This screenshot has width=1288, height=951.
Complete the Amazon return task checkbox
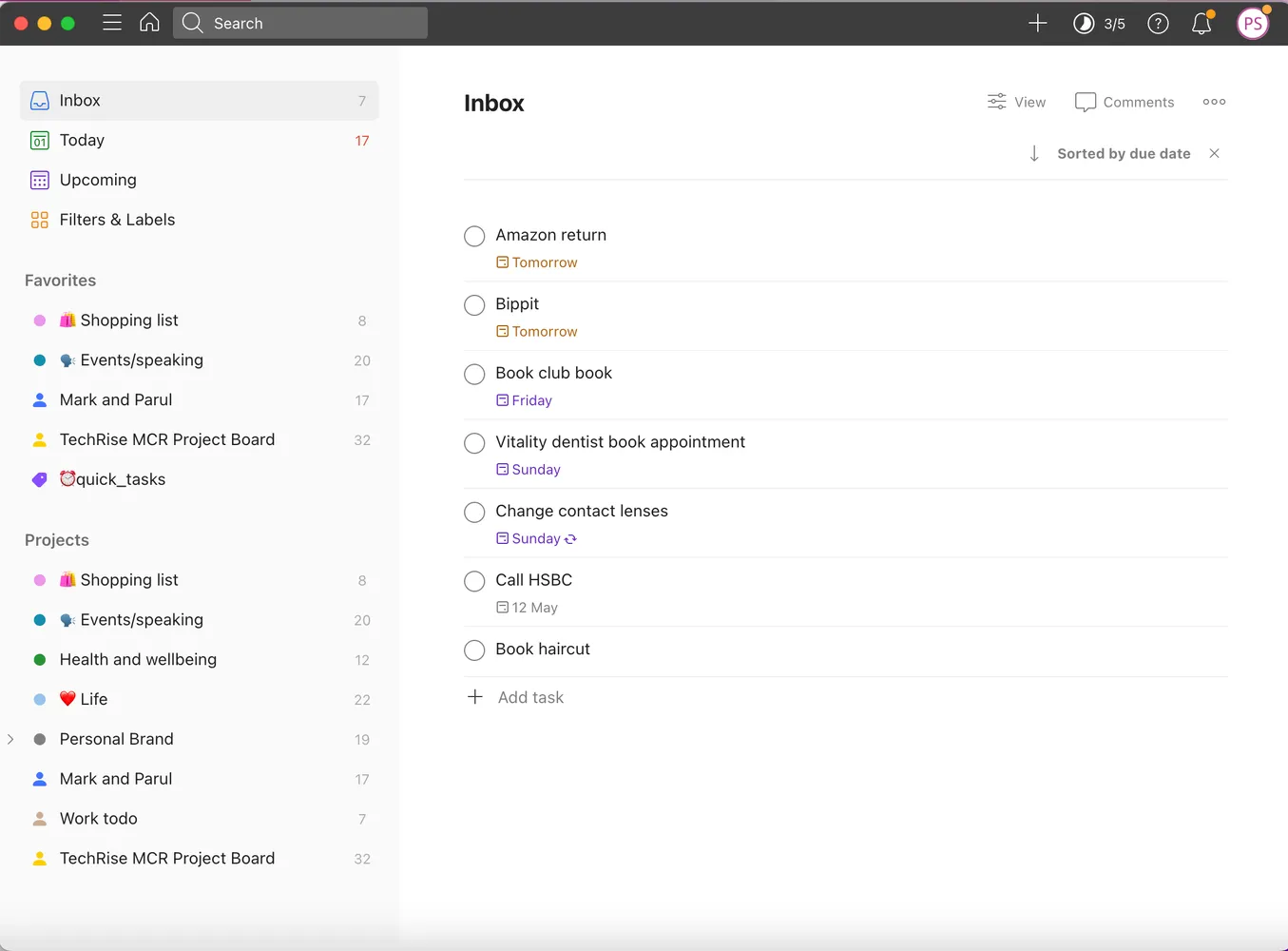(x=474, y=236)
